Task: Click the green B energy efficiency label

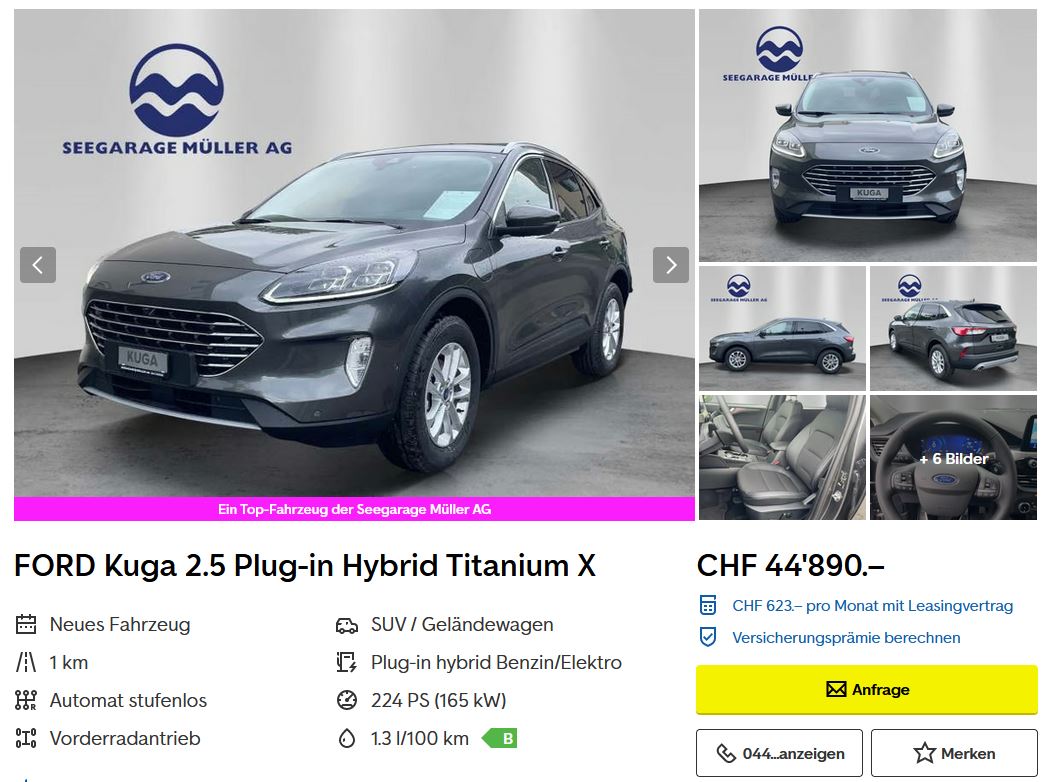Action: pos(500,738)
